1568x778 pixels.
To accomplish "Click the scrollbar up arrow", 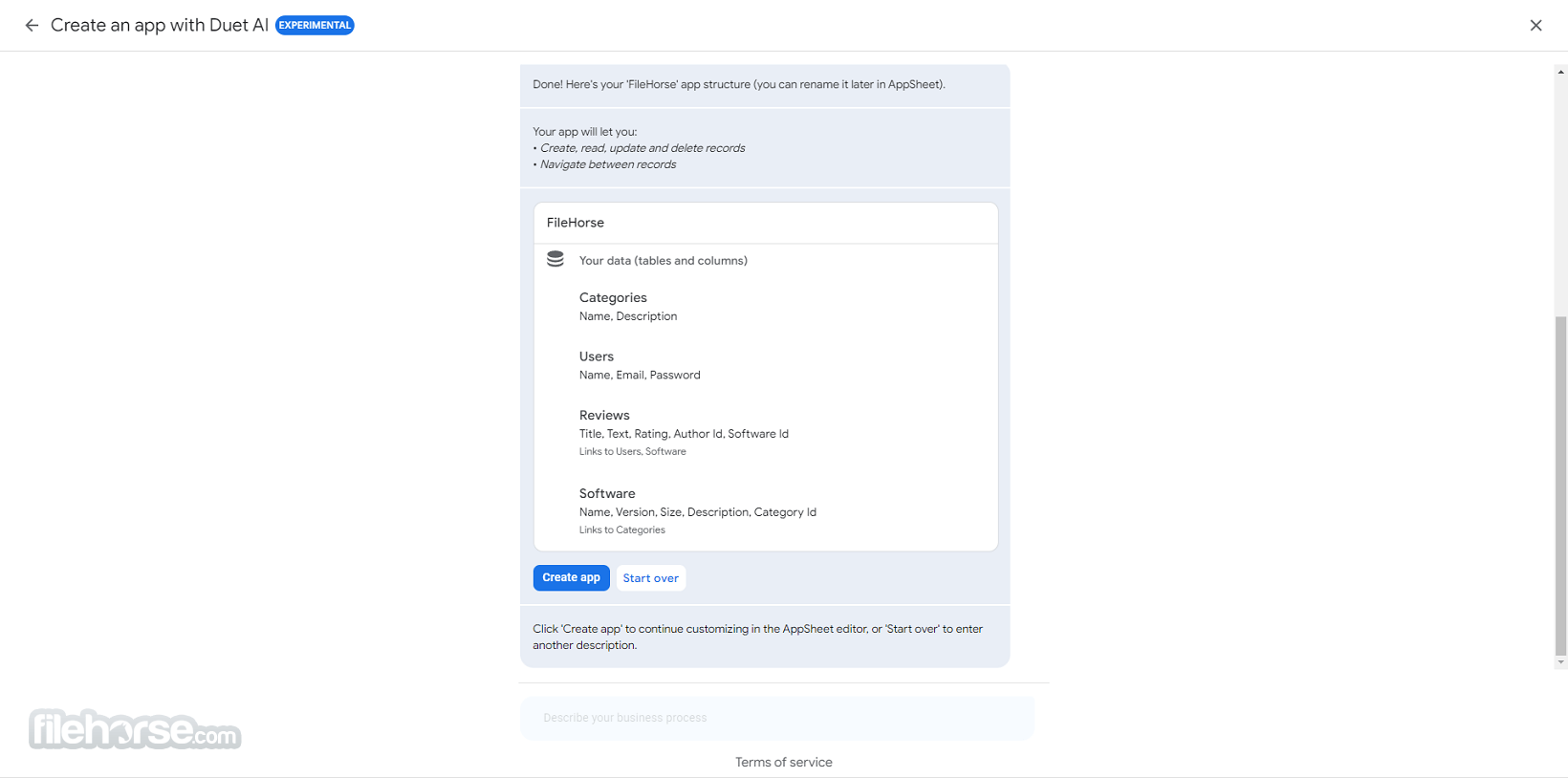I will pos(1560,72).
